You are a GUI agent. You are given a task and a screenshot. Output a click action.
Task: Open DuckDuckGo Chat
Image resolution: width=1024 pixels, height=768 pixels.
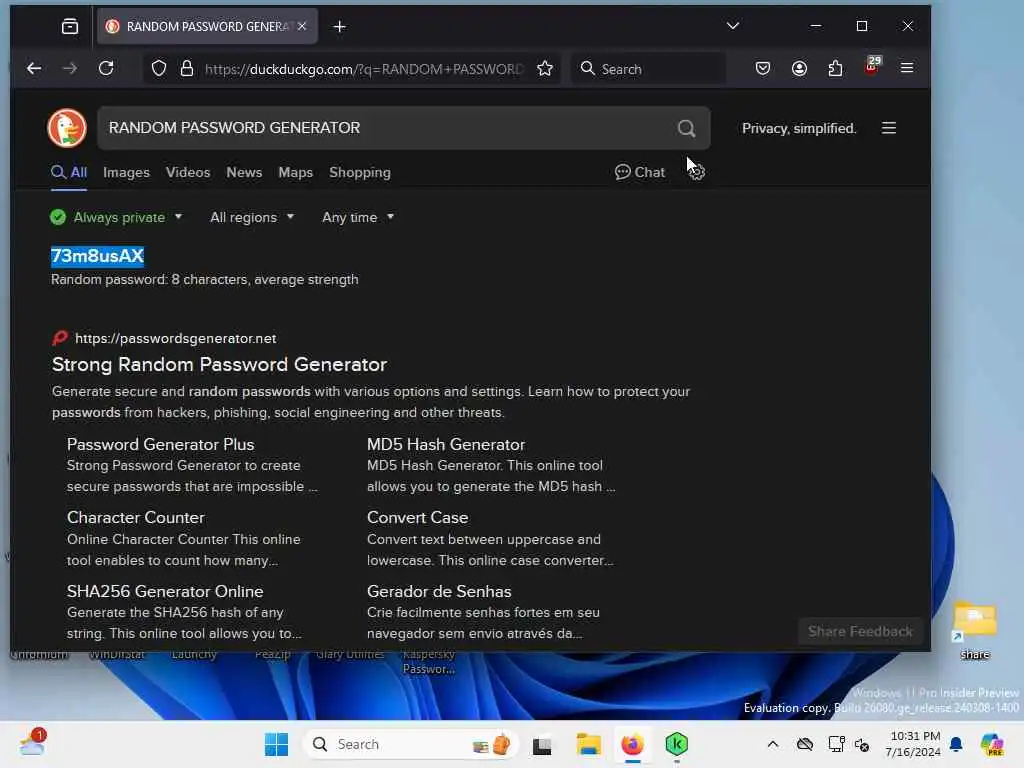640,172
